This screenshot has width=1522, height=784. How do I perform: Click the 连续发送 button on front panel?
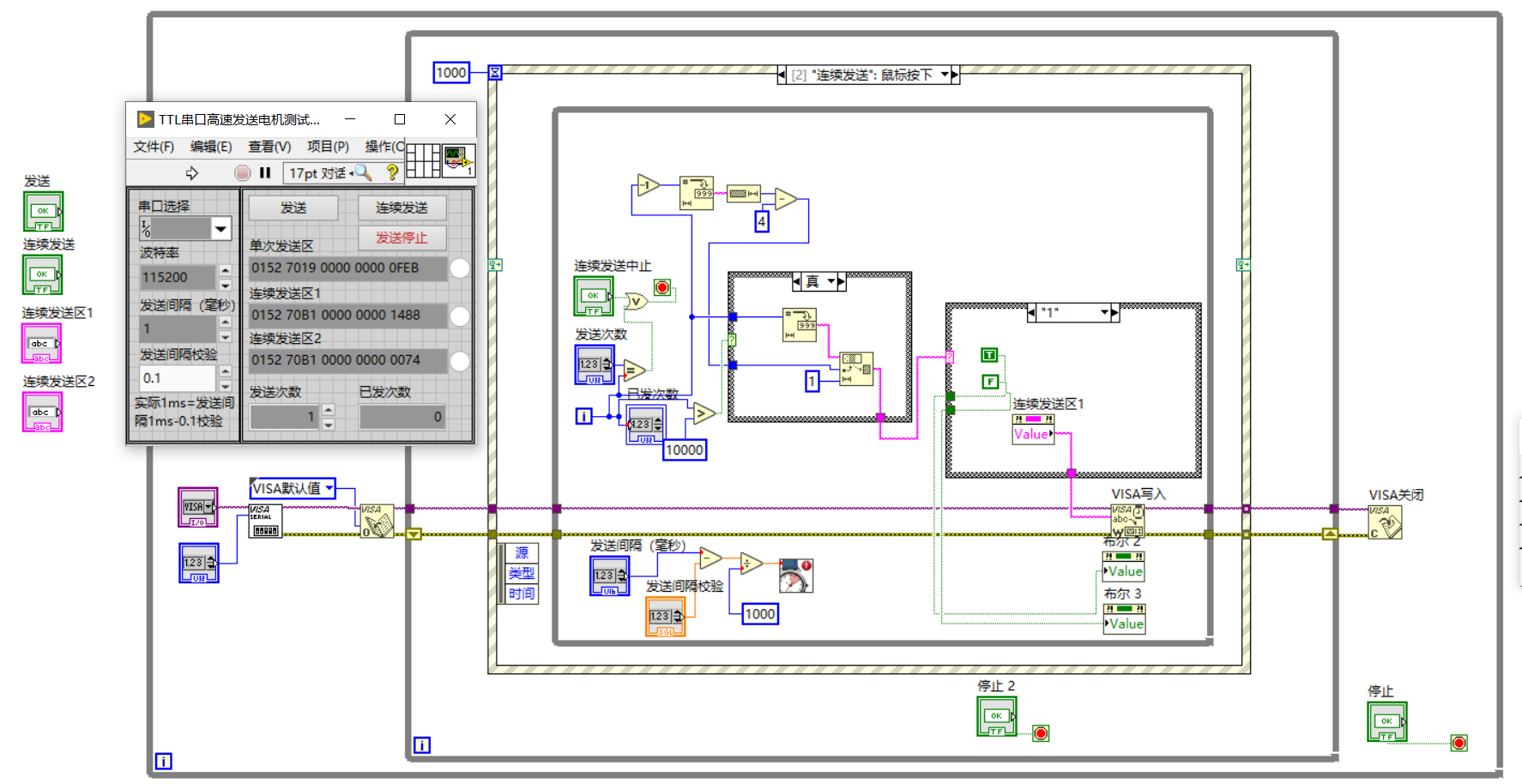402,208
